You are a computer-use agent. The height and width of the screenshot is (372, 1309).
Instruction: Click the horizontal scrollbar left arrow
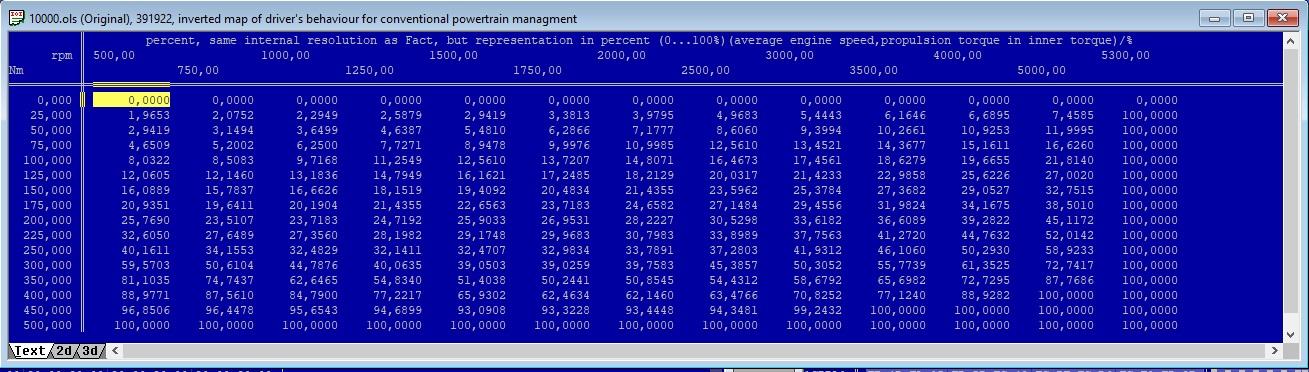pyautogui.click(x=116, y=351)
